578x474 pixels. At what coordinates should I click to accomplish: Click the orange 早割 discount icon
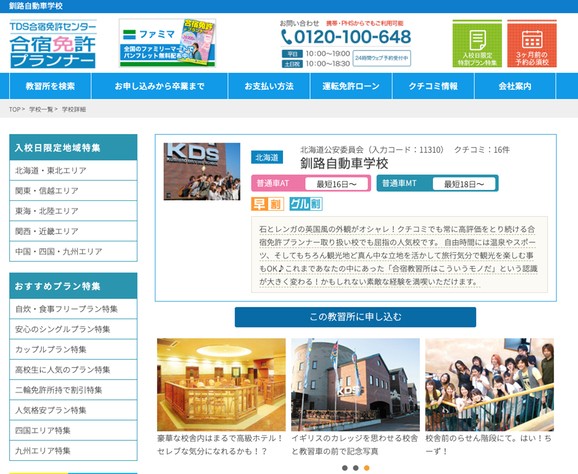[x=268, y=204]
